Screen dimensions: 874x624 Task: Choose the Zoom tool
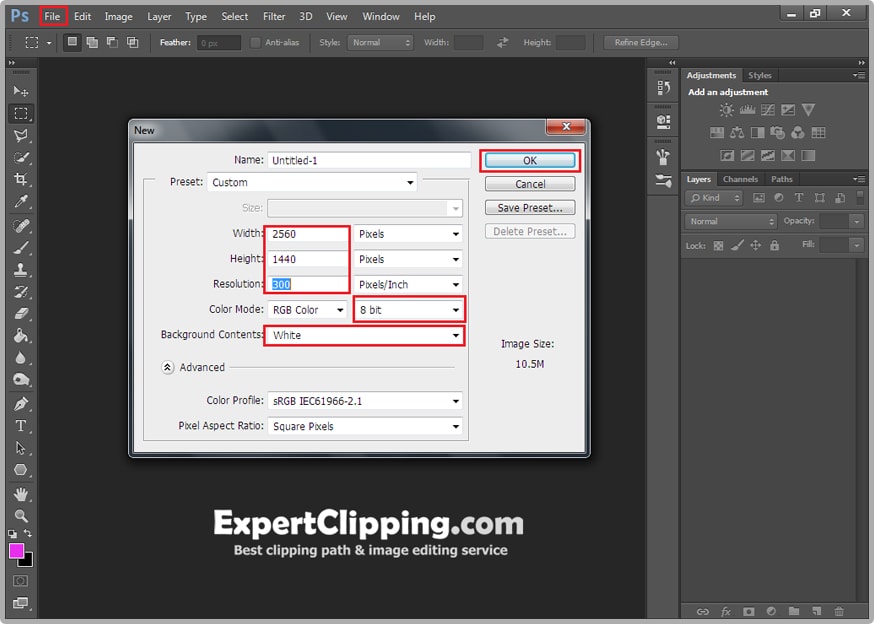[20, 516]
